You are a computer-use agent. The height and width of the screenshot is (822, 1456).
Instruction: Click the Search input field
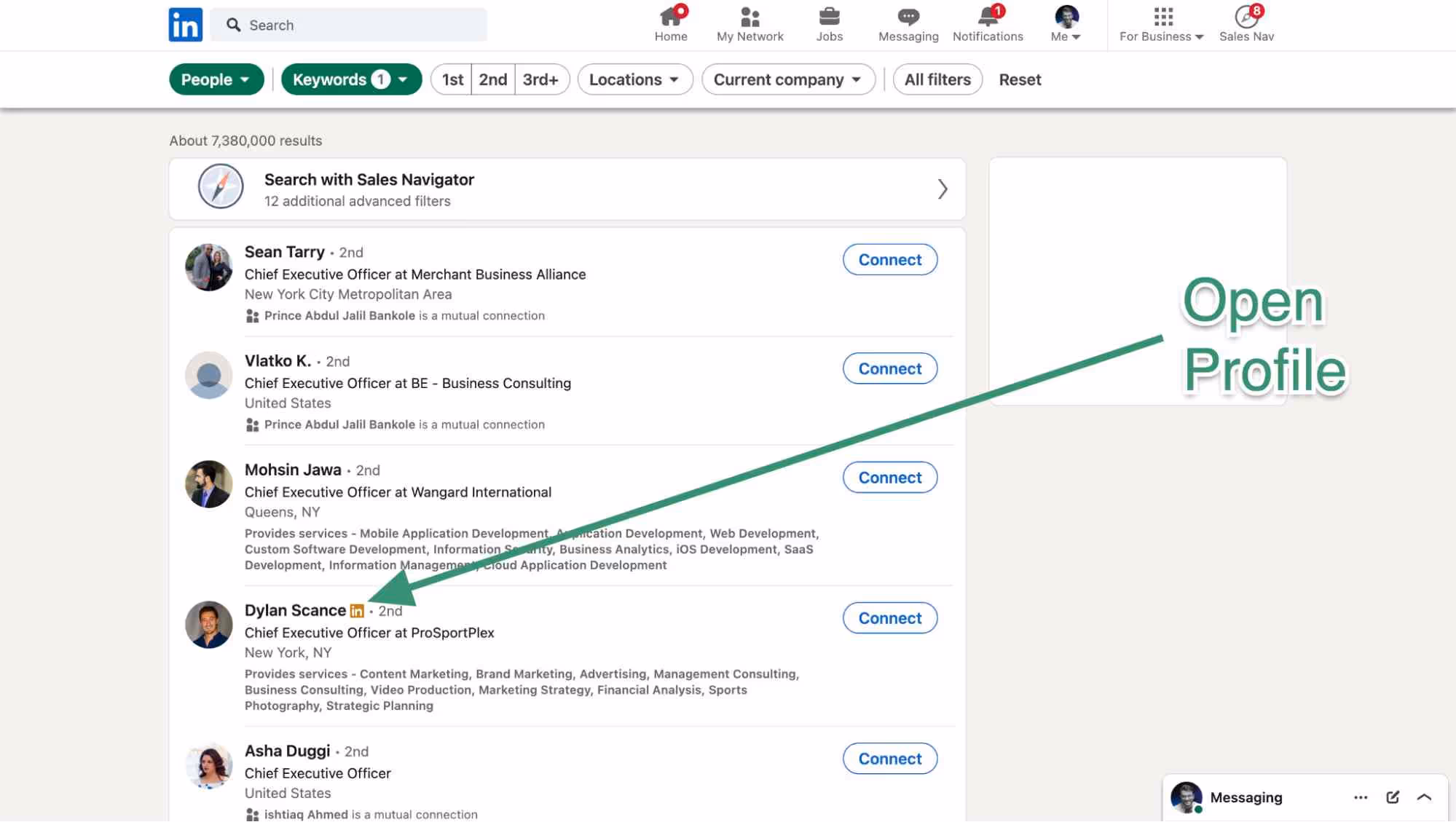pos(348,24)
